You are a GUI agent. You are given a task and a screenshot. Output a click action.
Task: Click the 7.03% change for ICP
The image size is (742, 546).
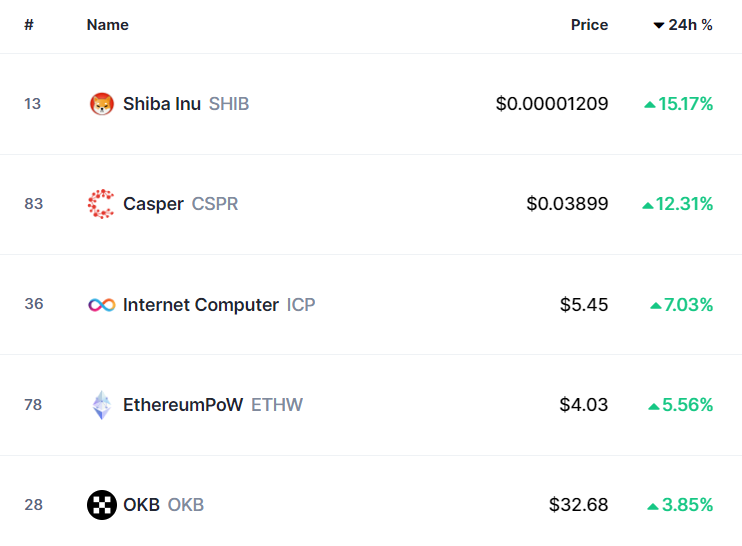coord(688,305)
